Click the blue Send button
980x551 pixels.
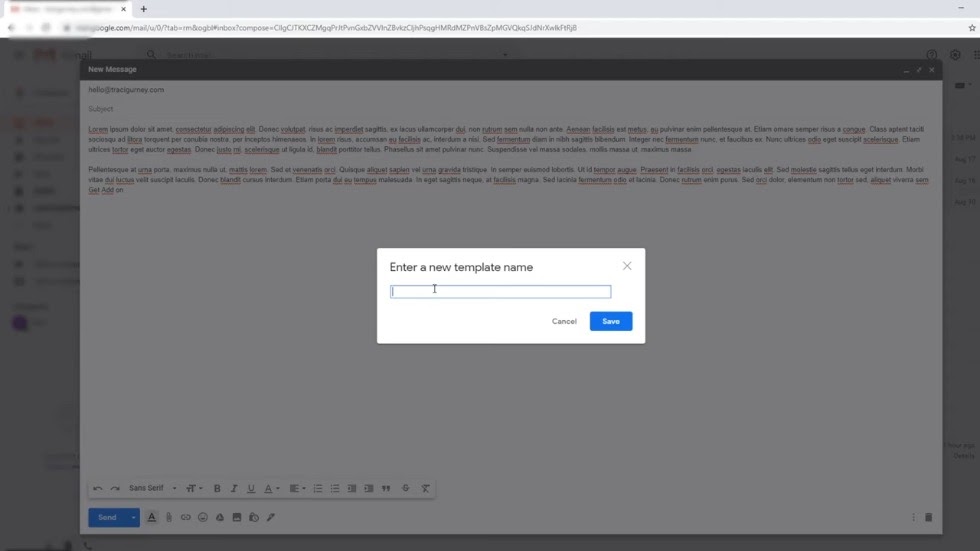pos(107,517)
